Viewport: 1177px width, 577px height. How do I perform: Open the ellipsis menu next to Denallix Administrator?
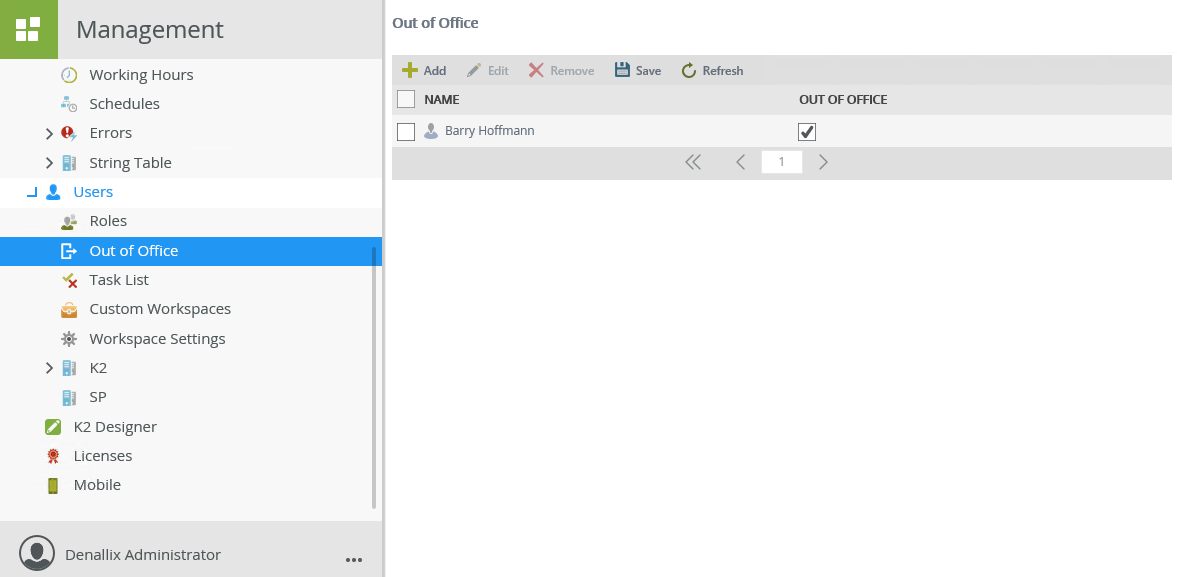tap(354, 559)
